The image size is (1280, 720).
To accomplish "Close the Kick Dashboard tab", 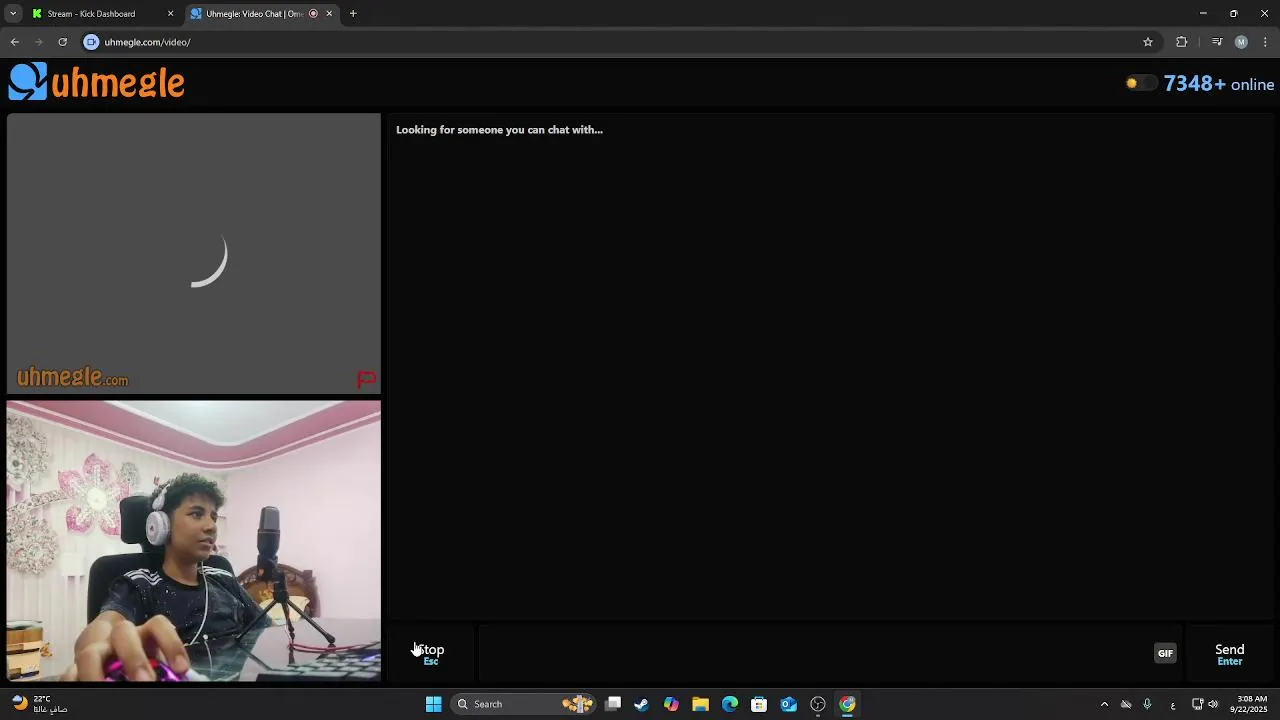I will [170, 14].
